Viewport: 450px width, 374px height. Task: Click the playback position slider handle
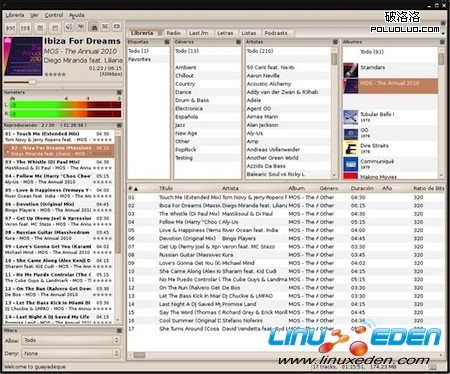(x=32, y=82)
